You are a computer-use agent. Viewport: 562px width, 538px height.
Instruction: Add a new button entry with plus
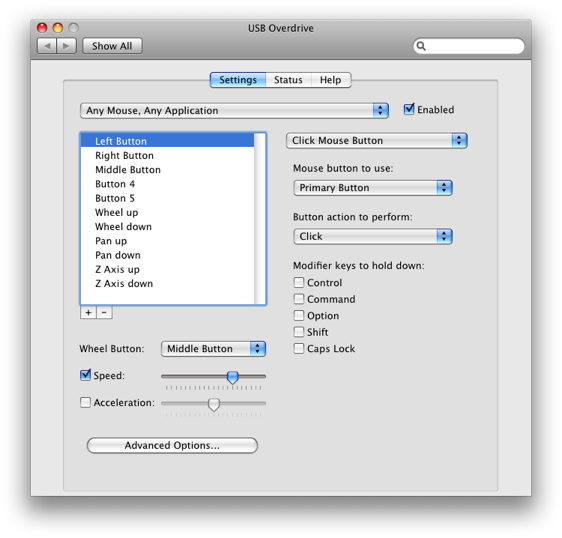88,313
